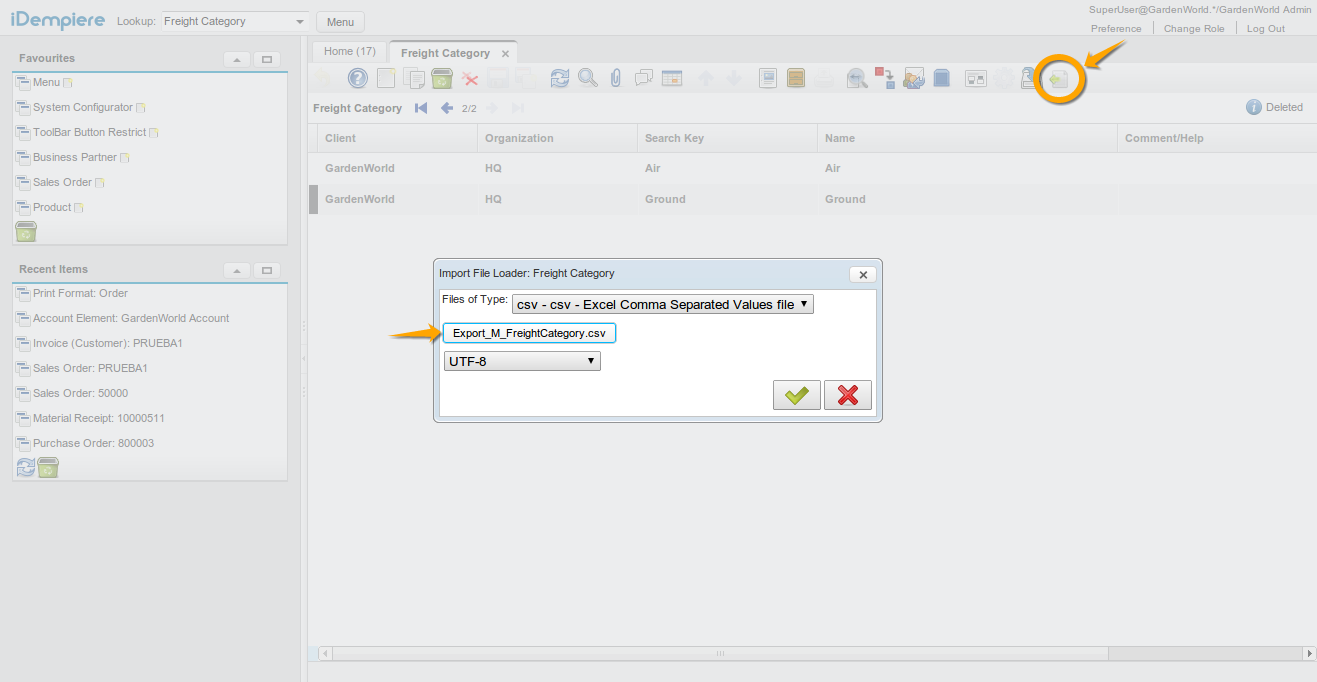
Task: Click the Attachment paperclip icon
Action: tap(616, 78)
